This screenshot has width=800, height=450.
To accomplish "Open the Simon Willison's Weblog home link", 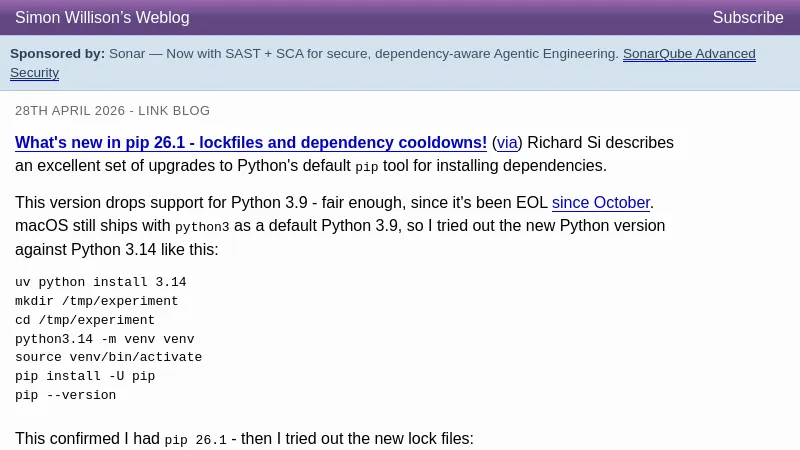I will point(102,18).
